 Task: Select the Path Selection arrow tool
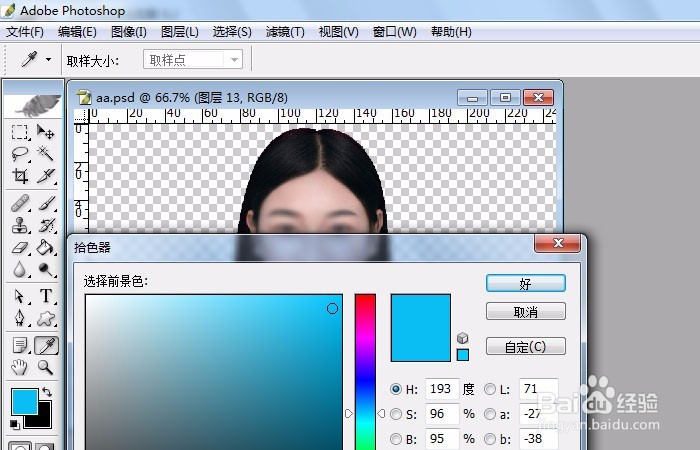click(20, 296)
